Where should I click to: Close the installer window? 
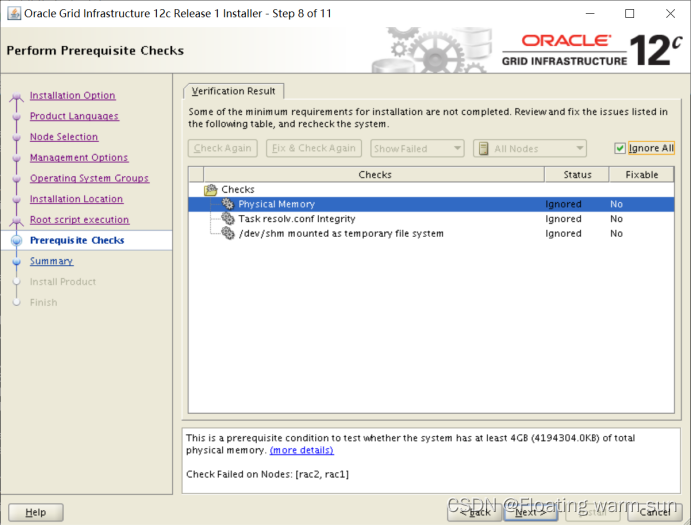pos(670,14)
